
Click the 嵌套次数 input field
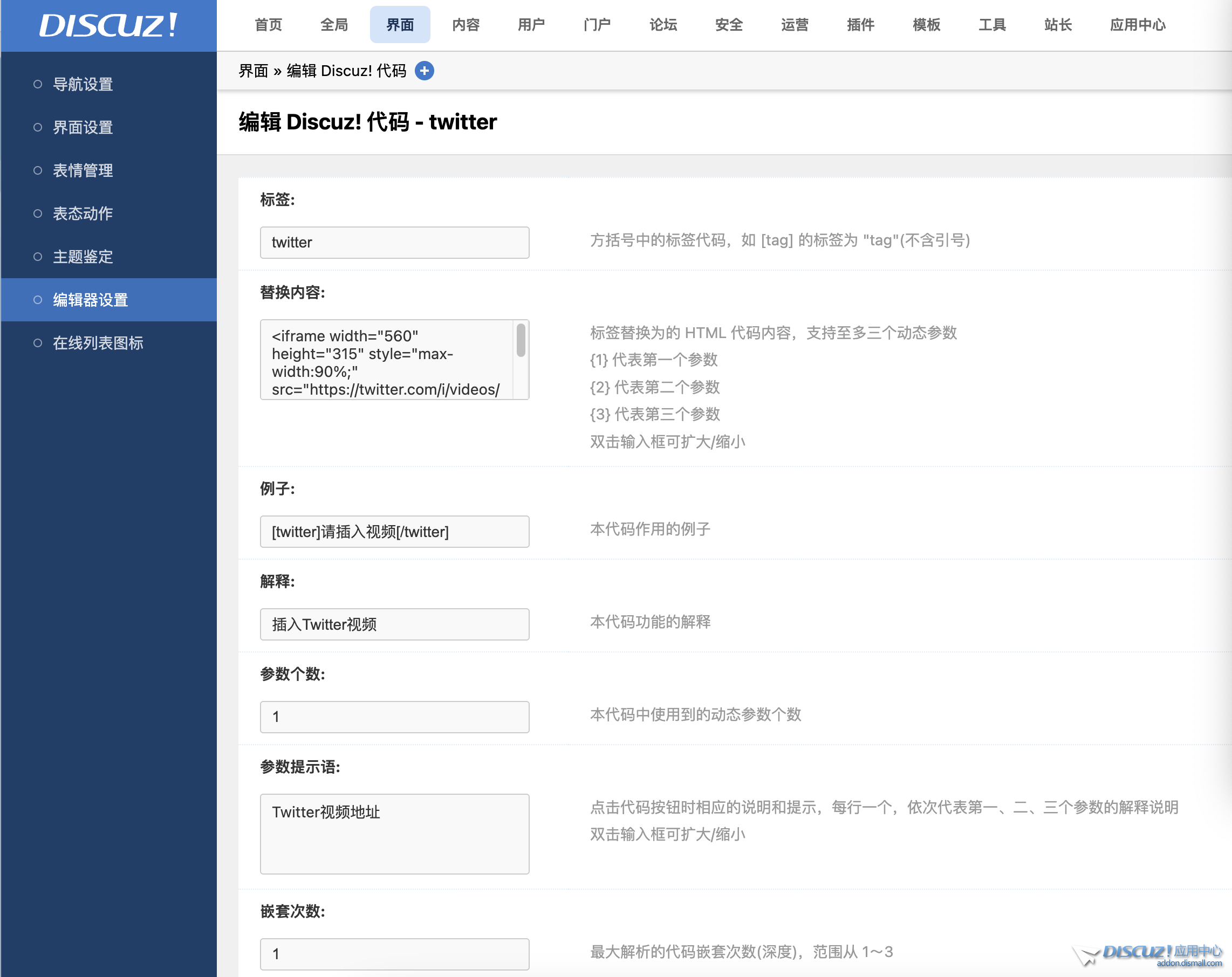(x=394, y=954)
